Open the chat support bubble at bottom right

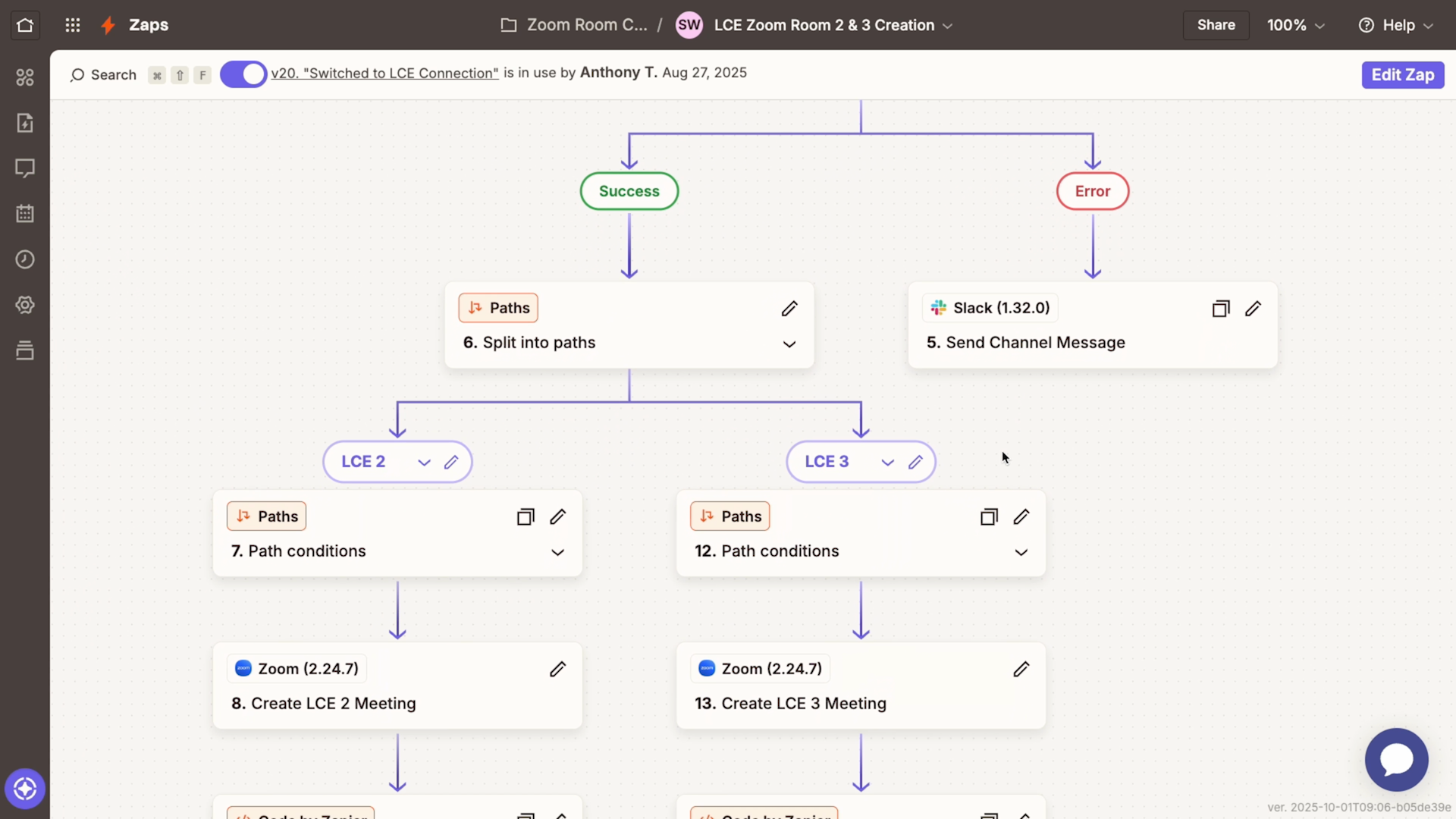1396,760
